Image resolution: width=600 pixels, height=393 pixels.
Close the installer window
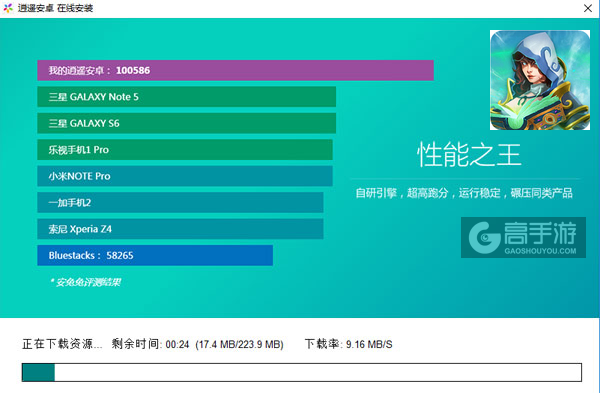[x=588, y=8]
